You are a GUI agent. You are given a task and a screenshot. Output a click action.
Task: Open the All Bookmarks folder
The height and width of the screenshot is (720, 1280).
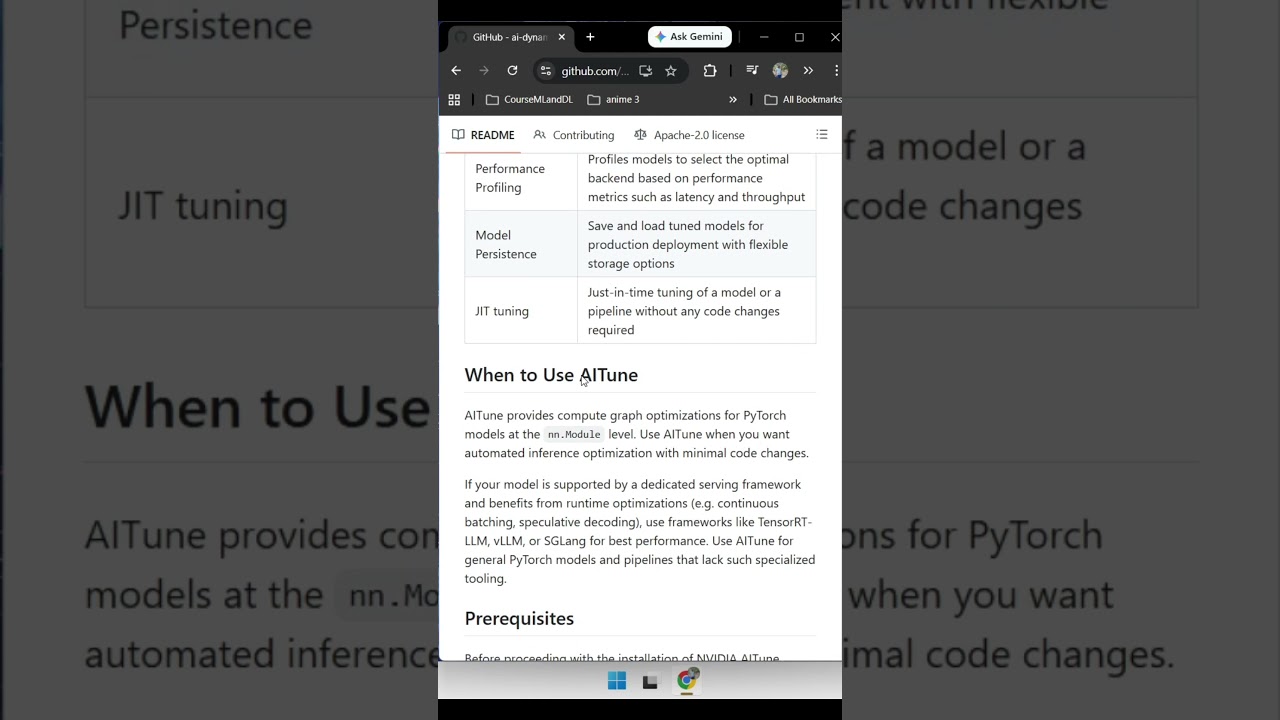[803, 99]
